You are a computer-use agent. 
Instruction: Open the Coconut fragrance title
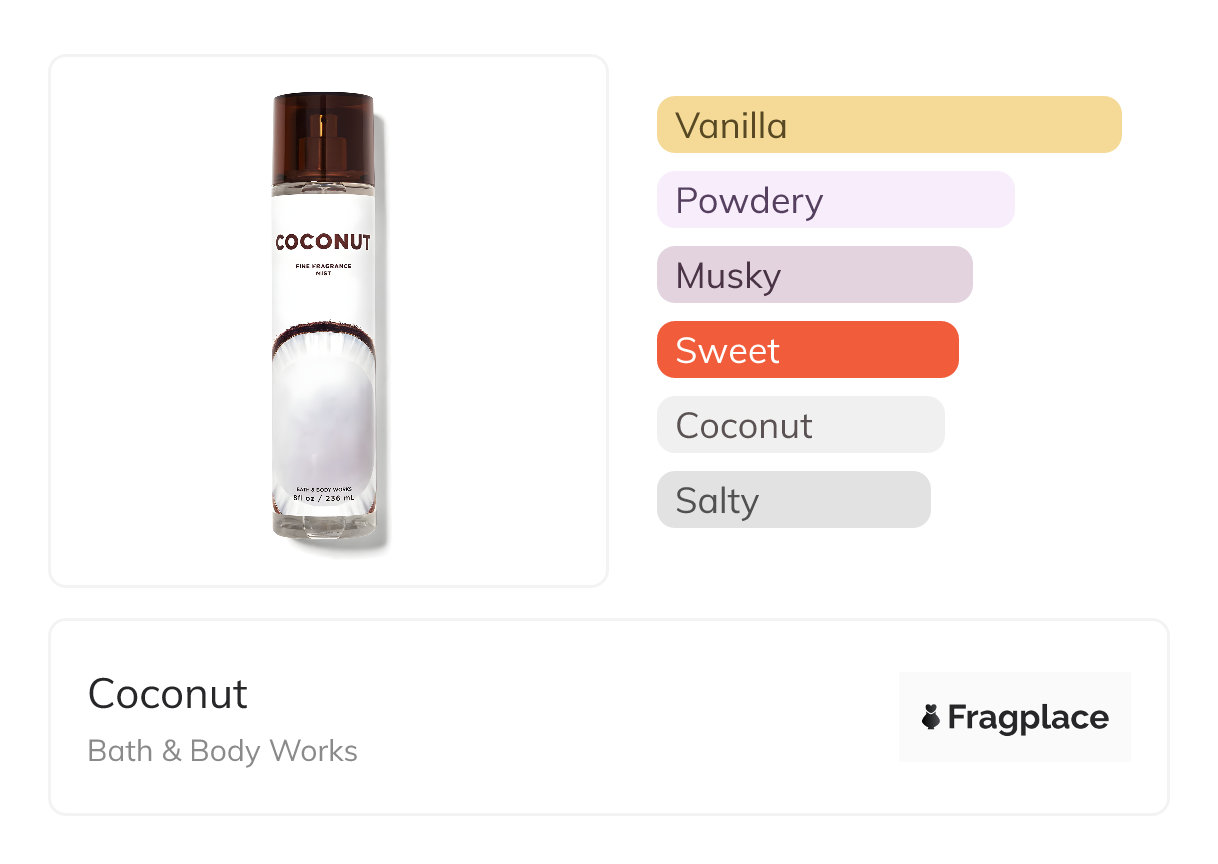pyautogui.click(x=168, y=694)
